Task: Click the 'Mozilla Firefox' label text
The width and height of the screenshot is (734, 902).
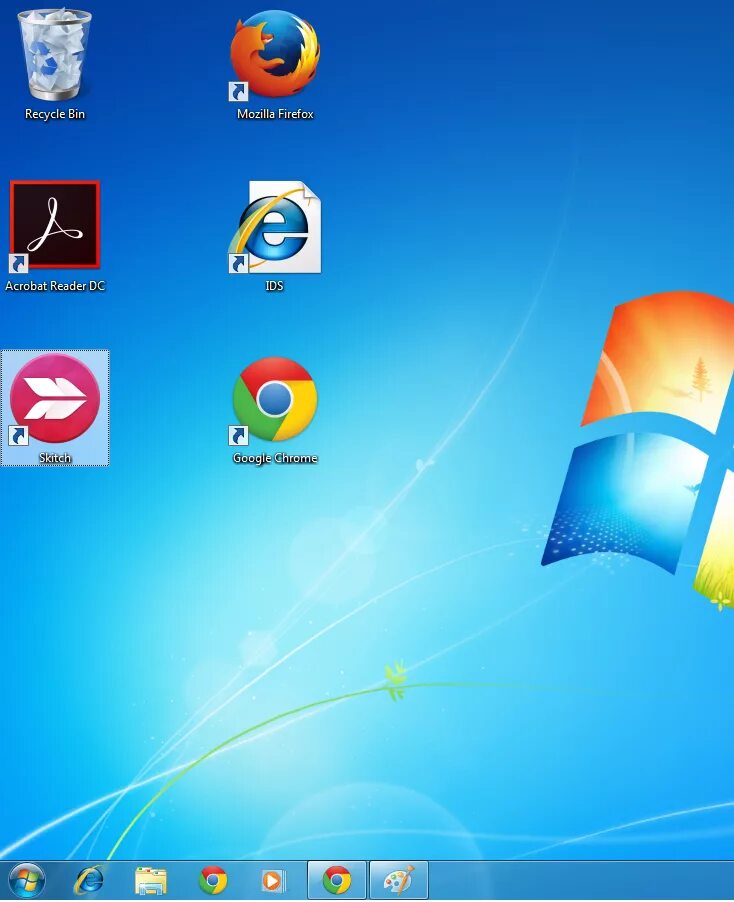Action: 275,114
